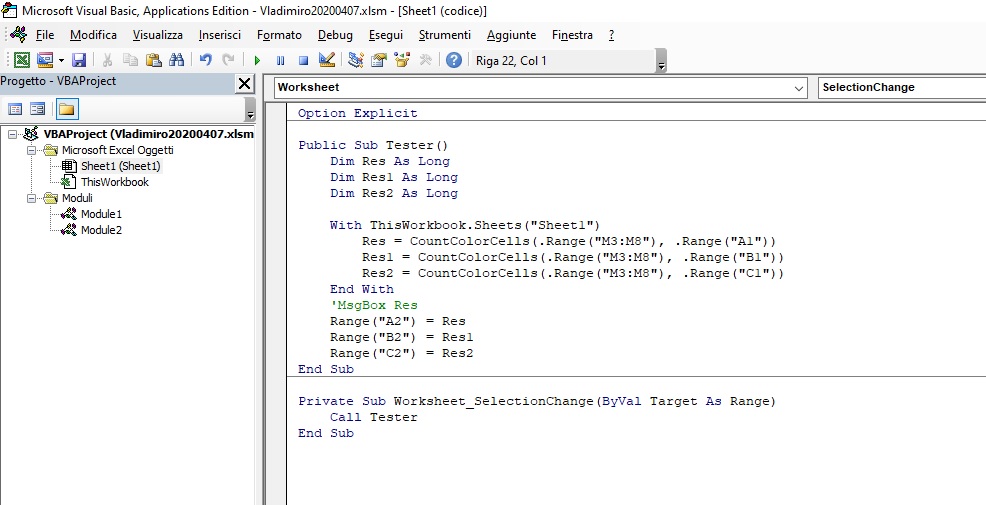Click breakpoint margin beside 'End With' line
Screen dimensions: 986x505
pos(275,289)
